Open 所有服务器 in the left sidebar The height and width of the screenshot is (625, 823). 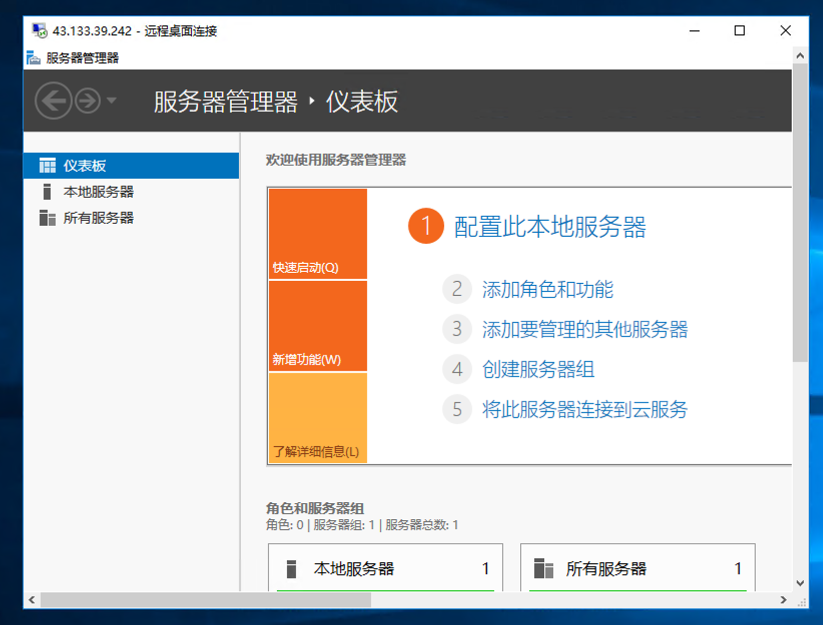(x=98, y=218)
